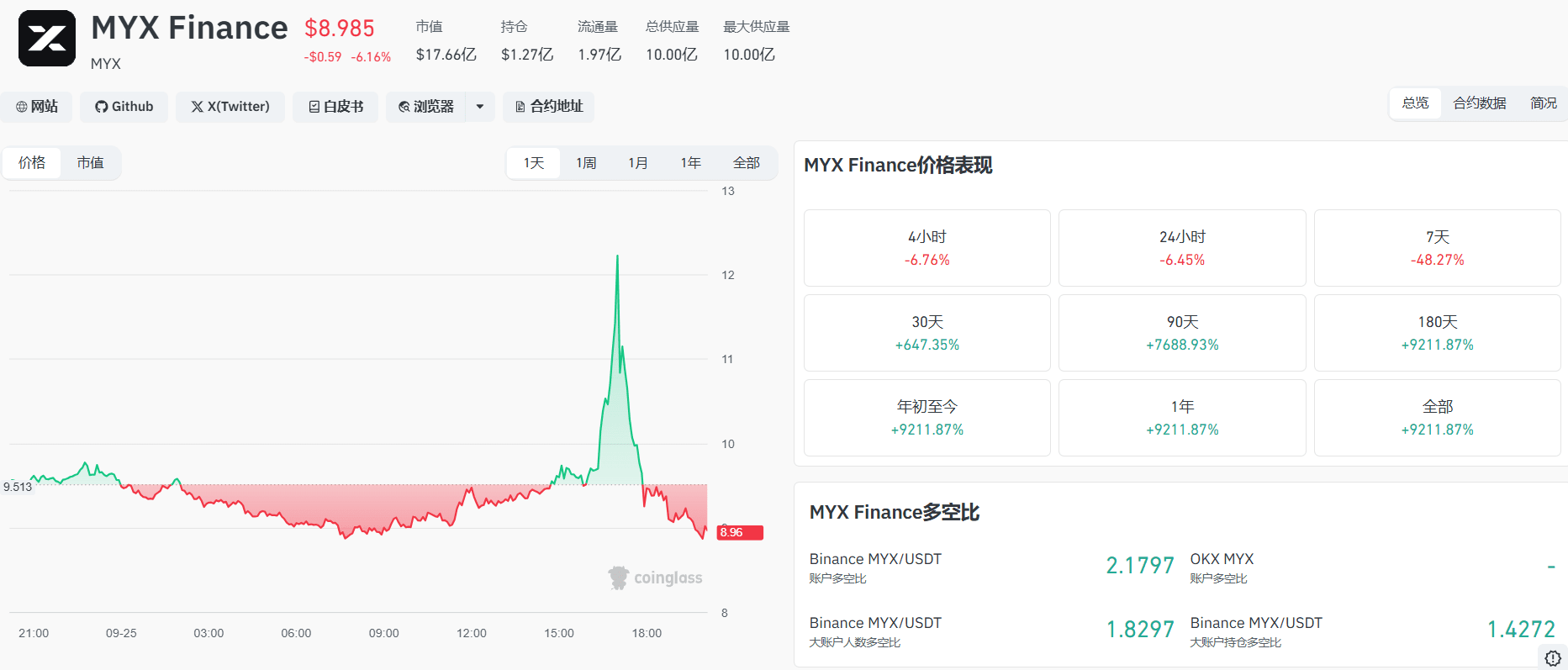Click the MYX Finance多空比 heading

tap(895, 513)
